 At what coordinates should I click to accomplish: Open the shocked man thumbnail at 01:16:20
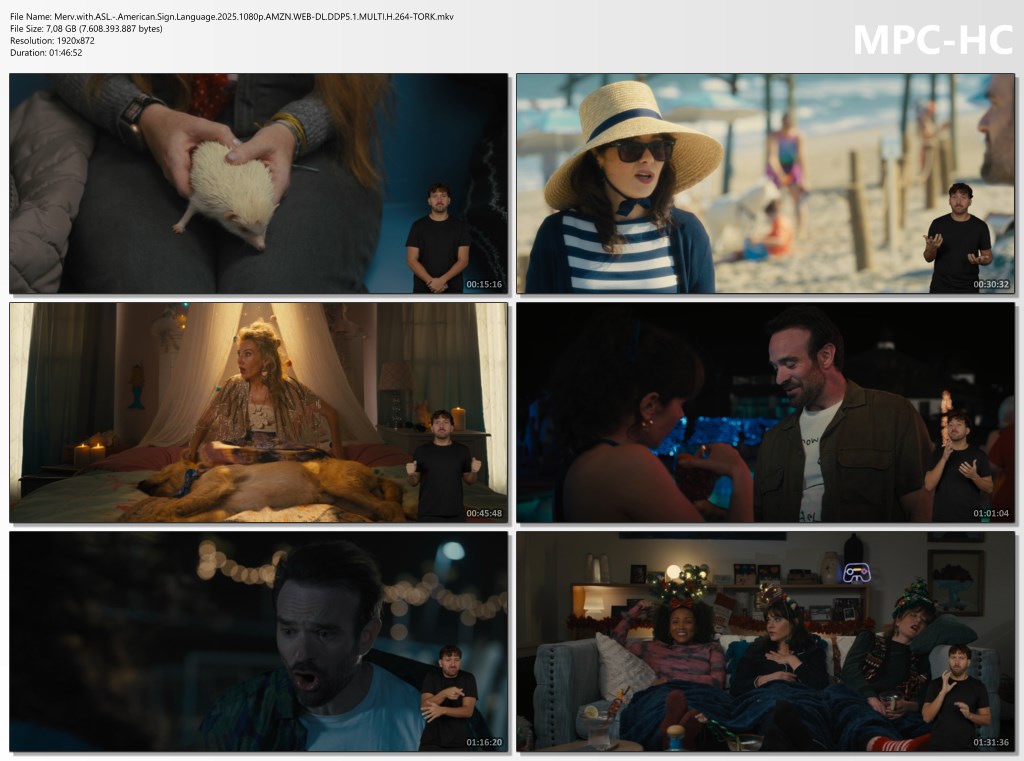[x=258, y=641]
